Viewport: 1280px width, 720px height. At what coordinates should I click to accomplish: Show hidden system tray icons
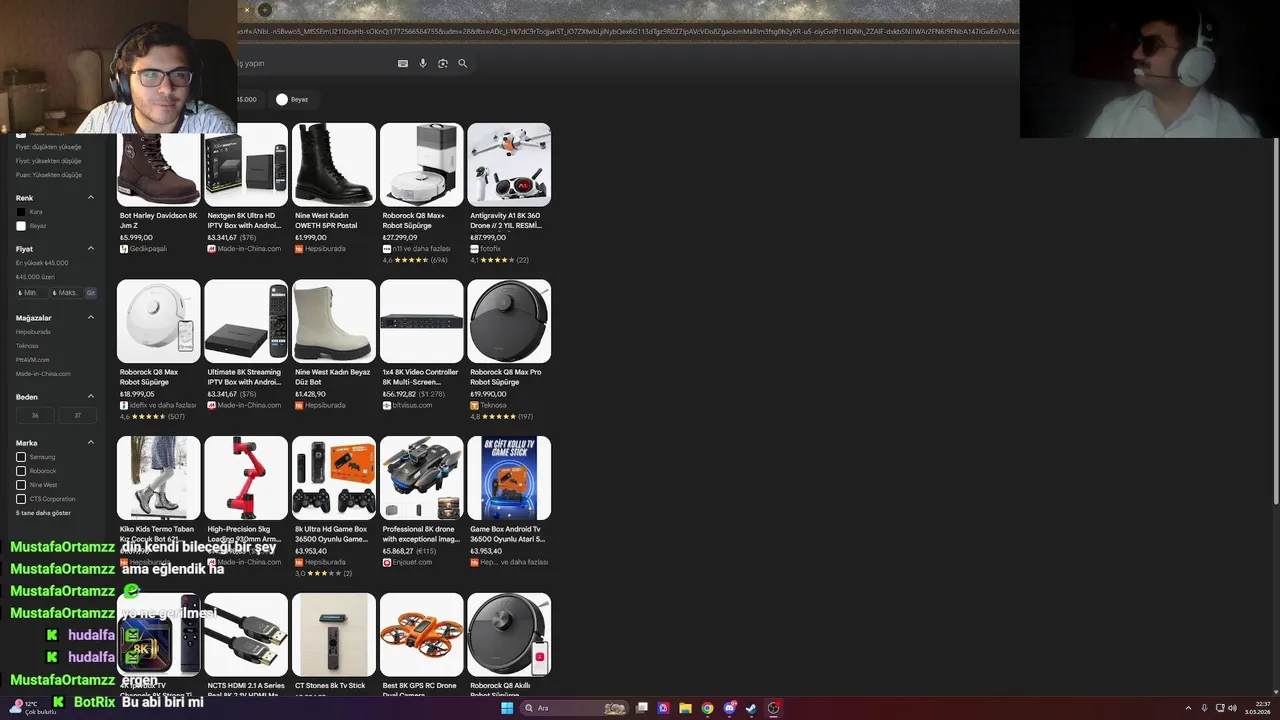(x=1188, y=708)
